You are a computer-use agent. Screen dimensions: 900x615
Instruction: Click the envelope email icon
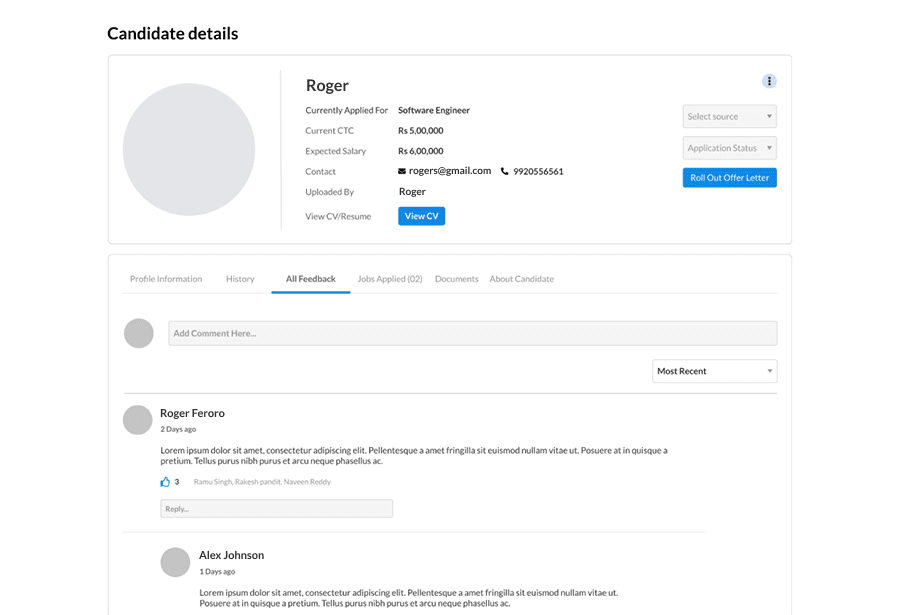coord(402,171)
